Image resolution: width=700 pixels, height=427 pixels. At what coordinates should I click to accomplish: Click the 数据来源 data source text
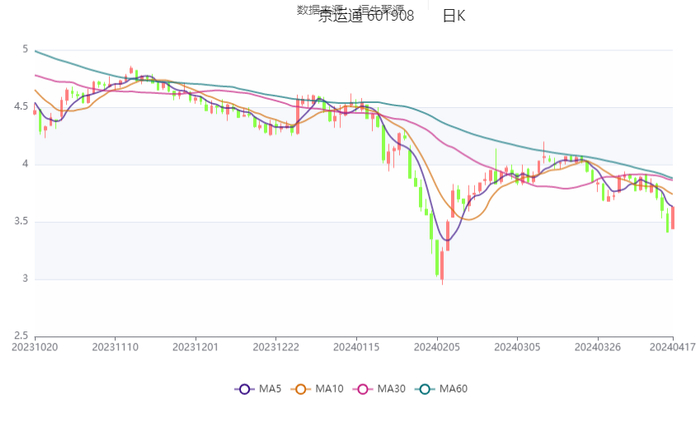pos(316,9)
